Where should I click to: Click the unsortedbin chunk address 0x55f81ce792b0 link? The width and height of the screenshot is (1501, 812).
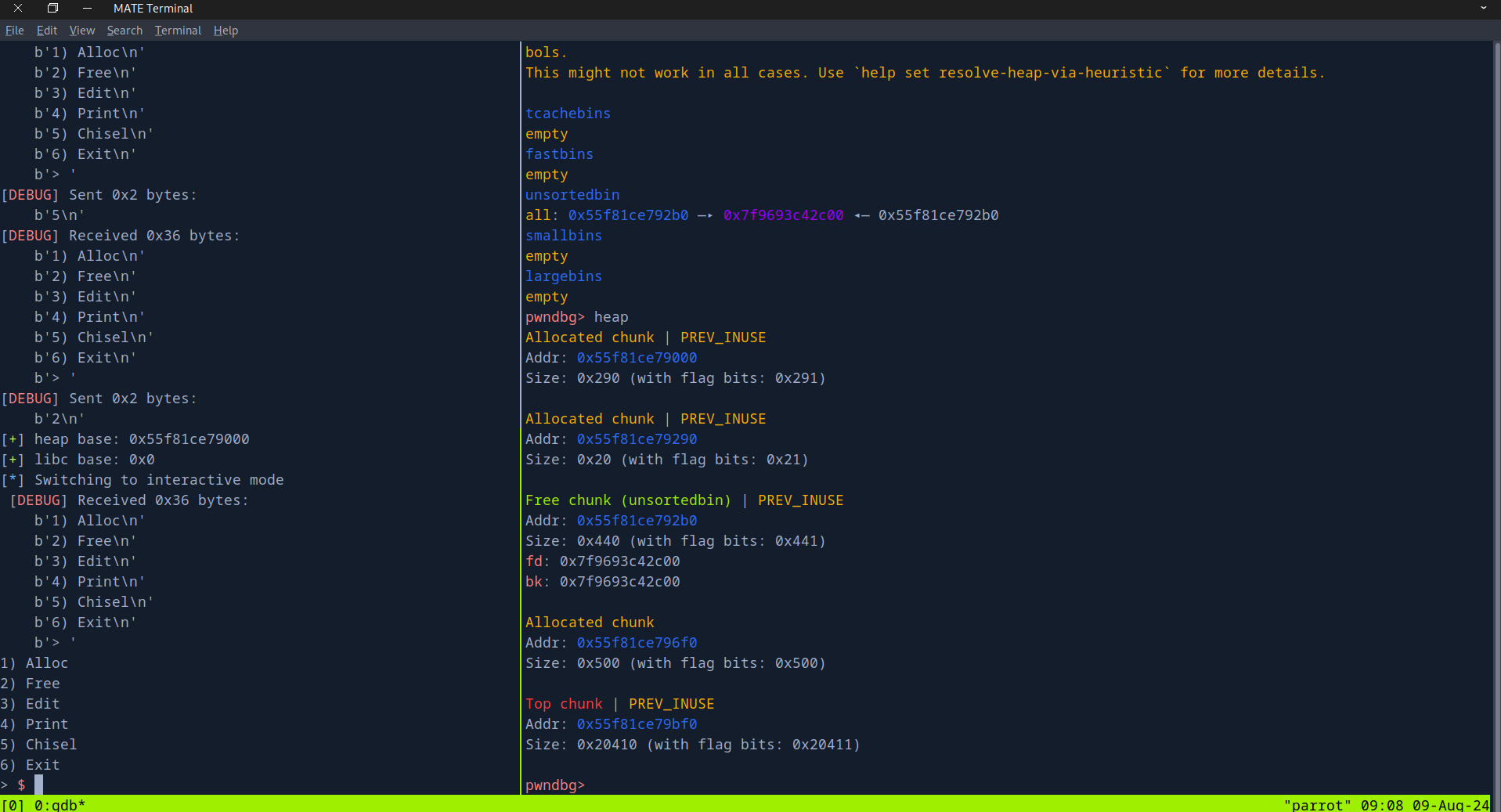coord(628,215)
